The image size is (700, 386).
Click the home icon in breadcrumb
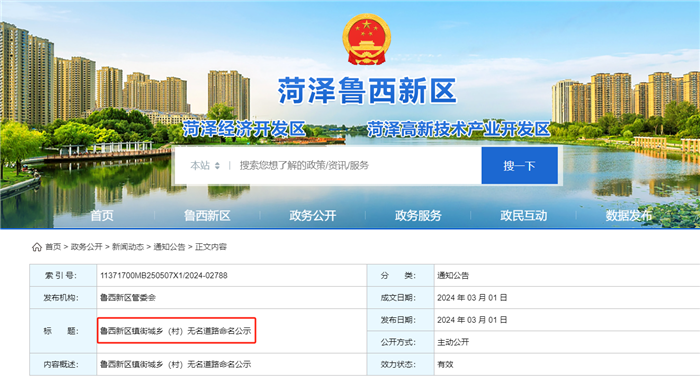(37, 247)
